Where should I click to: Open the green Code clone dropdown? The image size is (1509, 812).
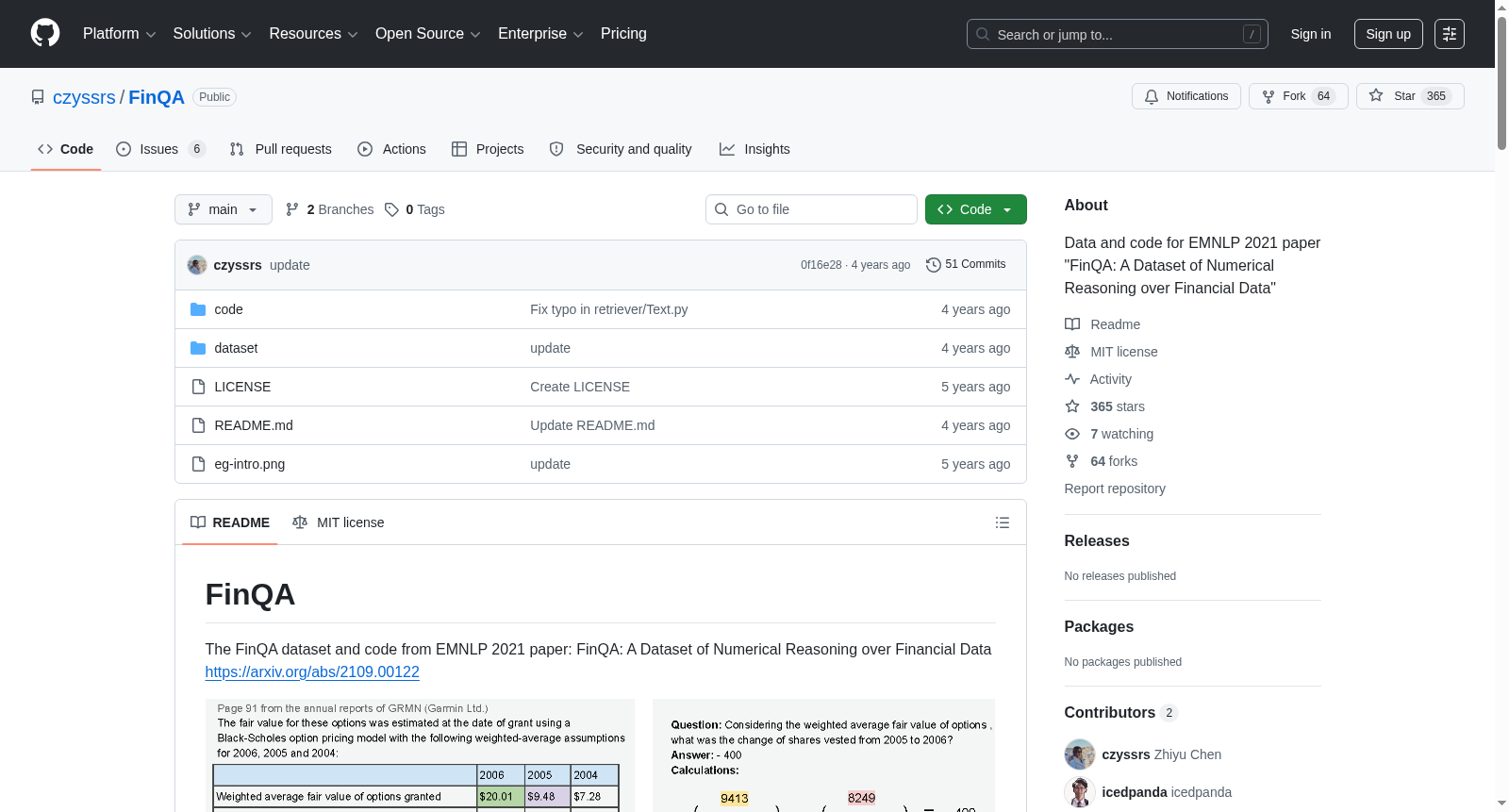(975, 209)
